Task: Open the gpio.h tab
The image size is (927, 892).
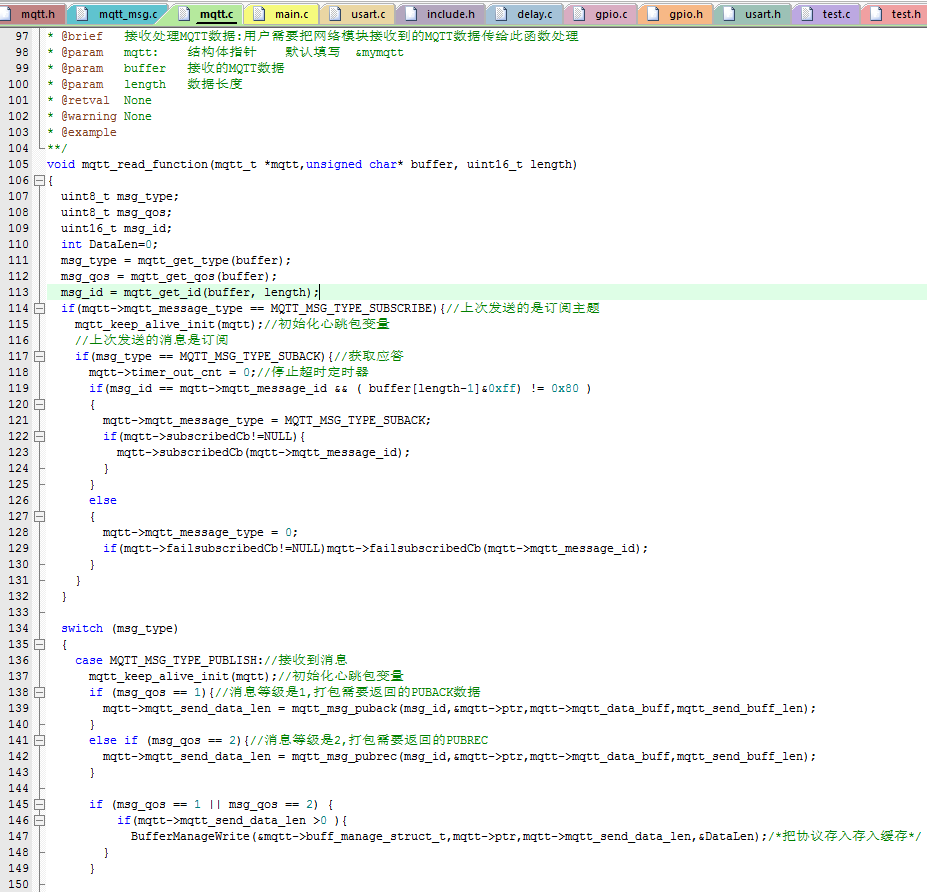Action: tap(675, 14)
